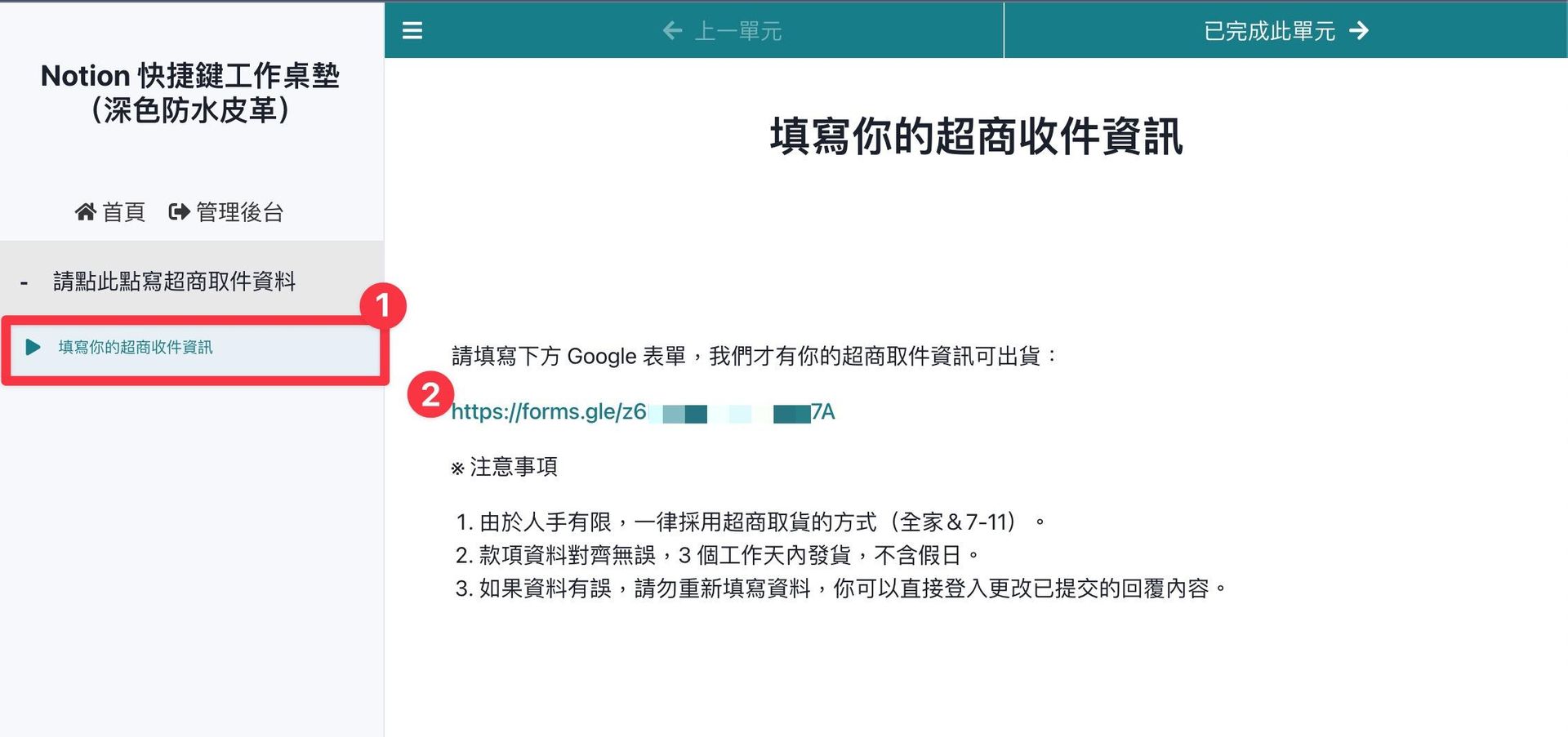Open the 管理後台 admin link
Screen dimensions: 1568x737
239,212
